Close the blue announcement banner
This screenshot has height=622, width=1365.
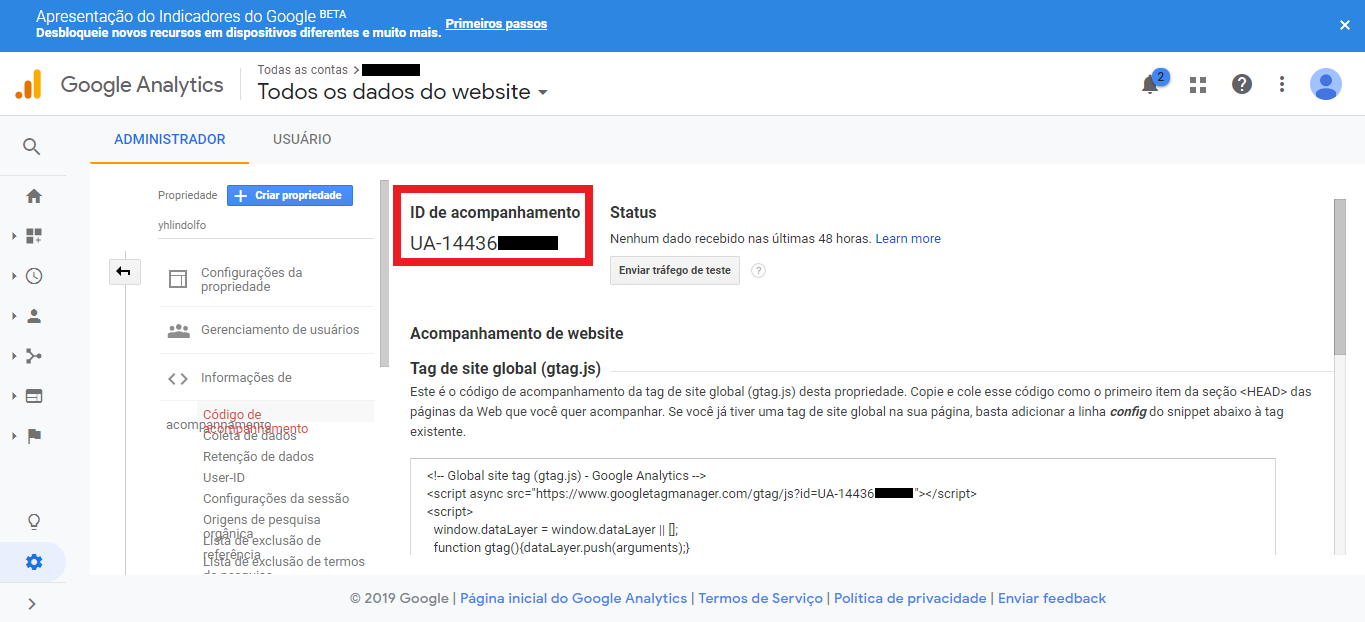[x=1345, y=25]
